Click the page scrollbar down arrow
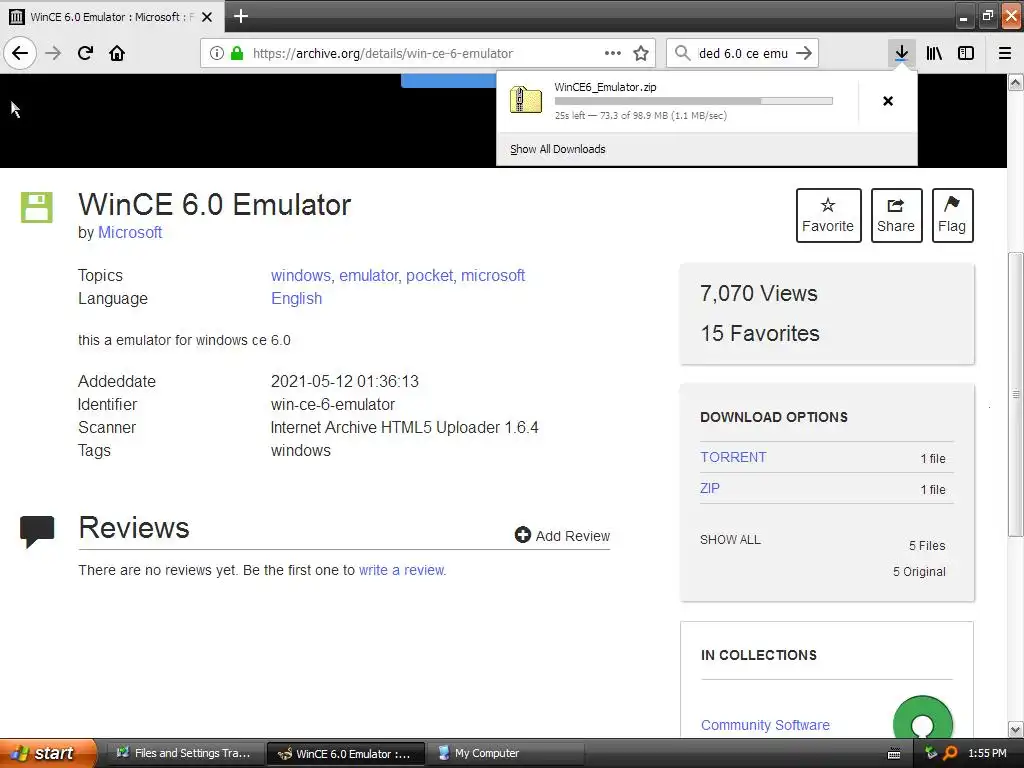Image resolution: width=1024 pixels, height=768 pixels. click(1016, 729)
